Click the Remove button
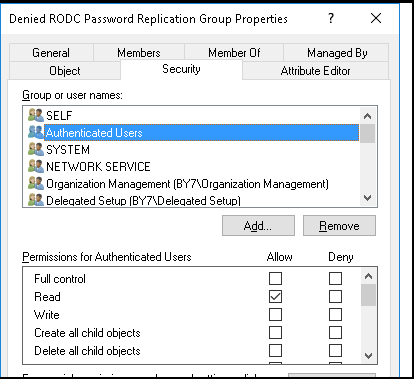 coord(339,226)
